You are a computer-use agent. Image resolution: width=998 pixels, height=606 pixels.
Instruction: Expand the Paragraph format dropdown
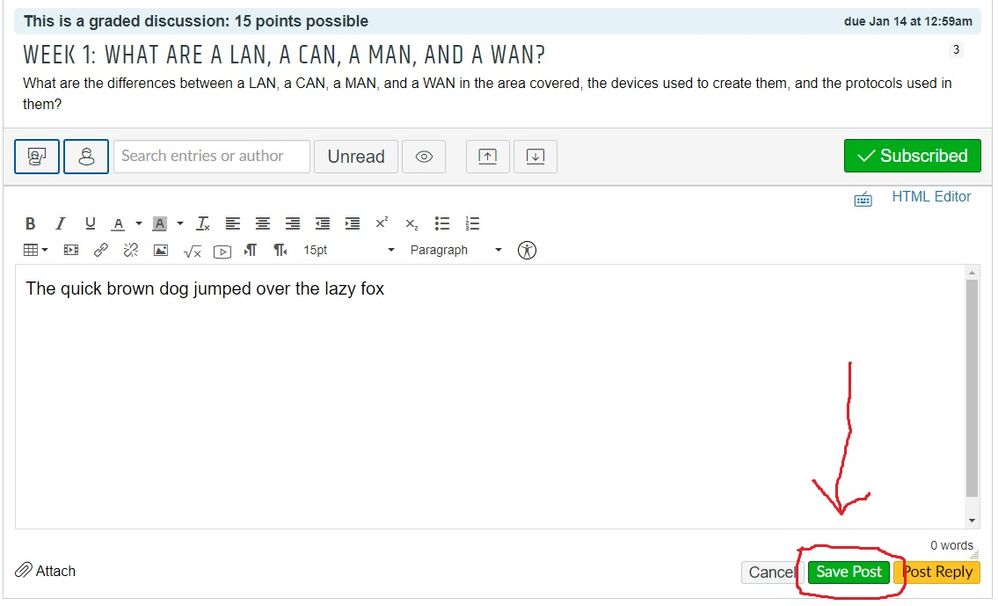click(x=455, y=251)
